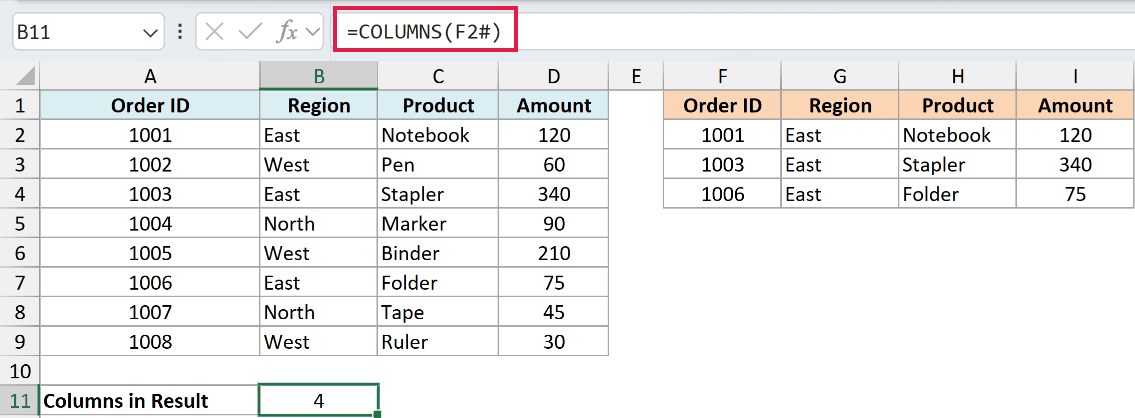The width and height of the screenshot is (1135, 418).
Task: Expand the dropdown arrow beside the fx icon
Action: pos(313,33)
